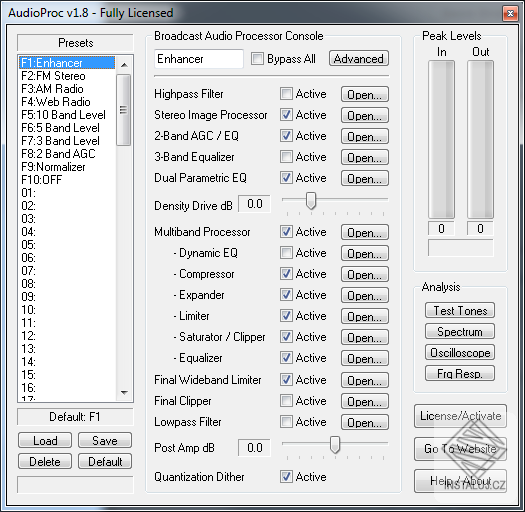Open Final Wideband Limiter settings
Screen dimensions: 525x512
[x=365, y=380]
